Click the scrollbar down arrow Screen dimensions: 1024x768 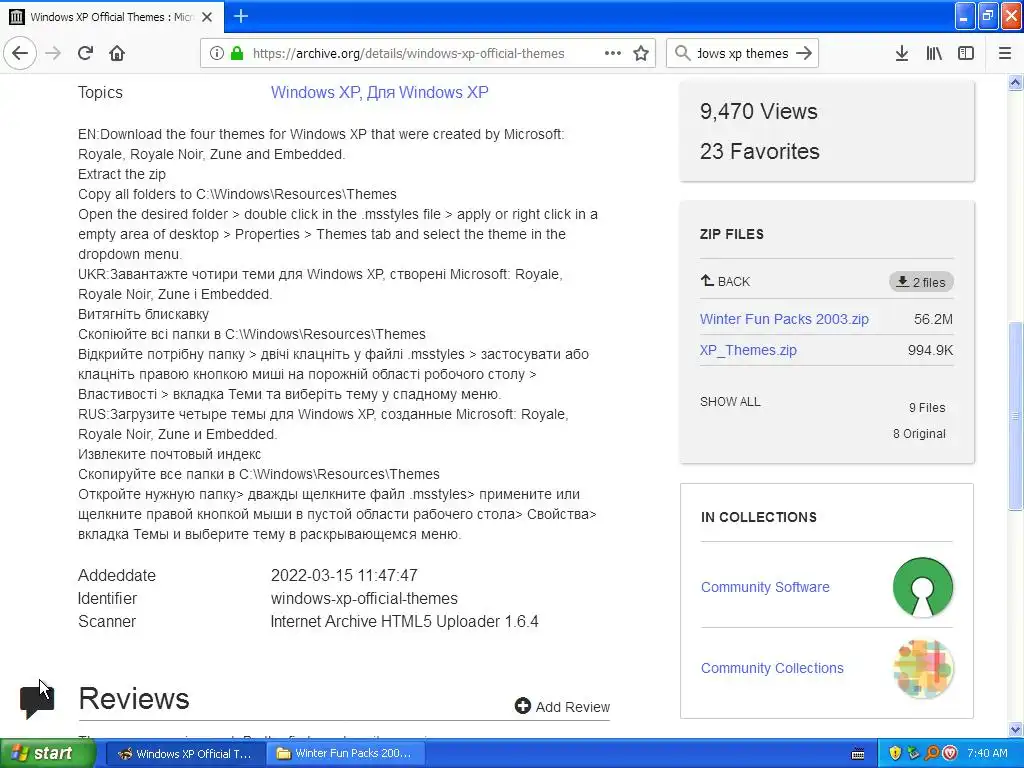click(1015, 729)
